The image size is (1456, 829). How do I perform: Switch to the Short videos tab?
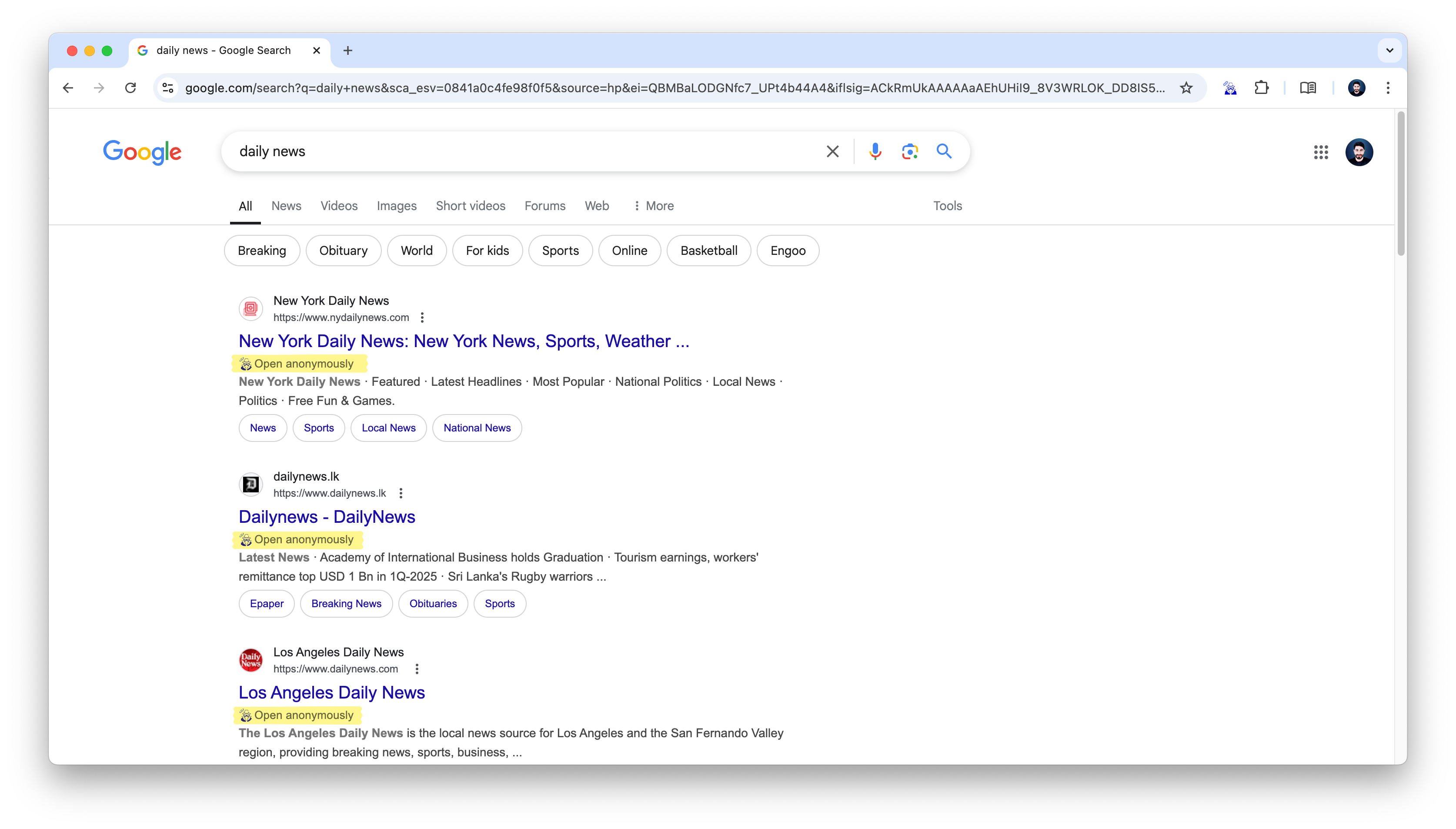470,206
